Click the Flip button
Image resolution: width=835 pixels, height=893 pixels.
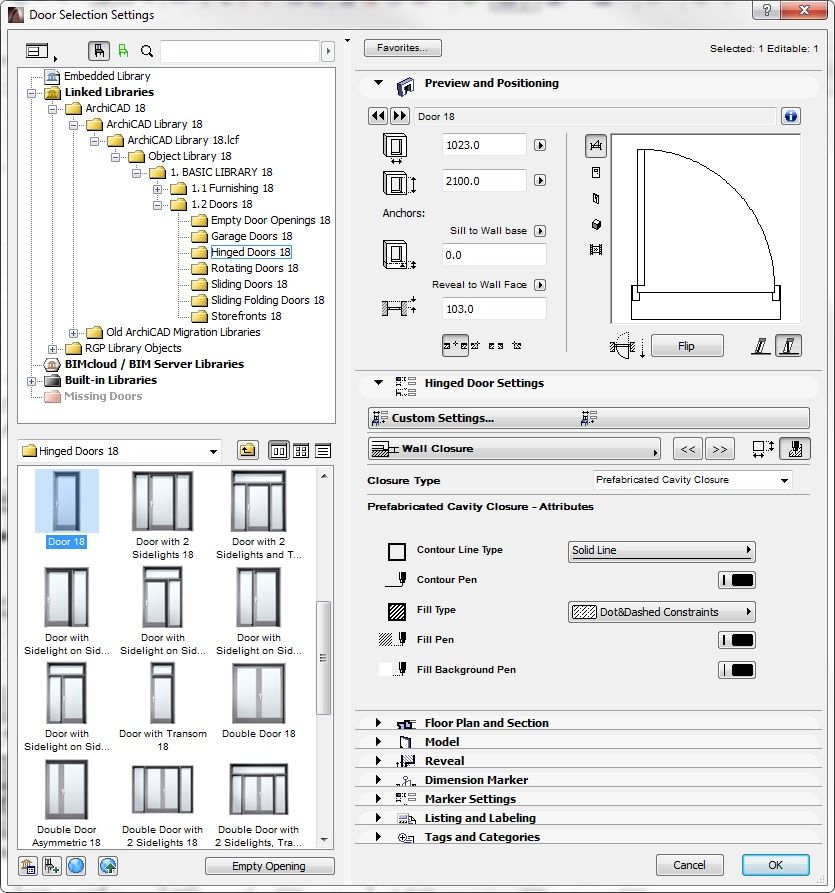click(x=687, y=346)
